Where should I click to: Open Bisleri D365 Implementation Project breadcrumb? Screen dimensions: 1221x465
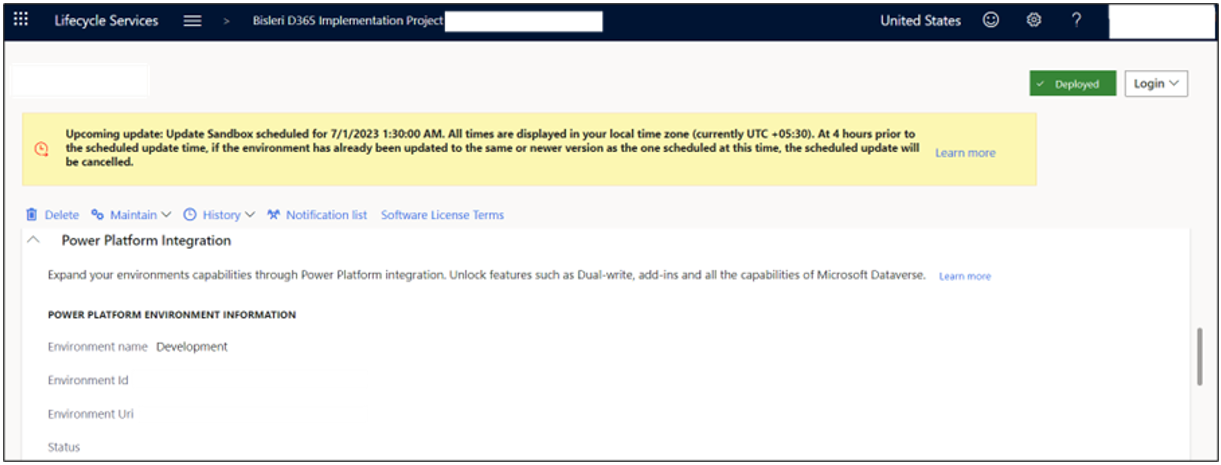348,21
